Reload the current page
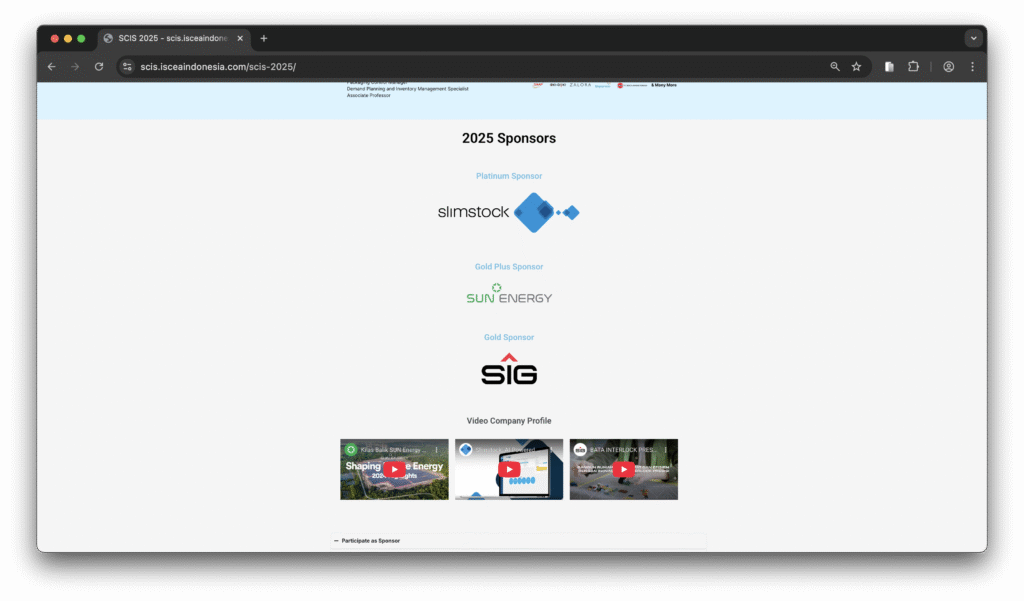 click(x=99, y=67)
